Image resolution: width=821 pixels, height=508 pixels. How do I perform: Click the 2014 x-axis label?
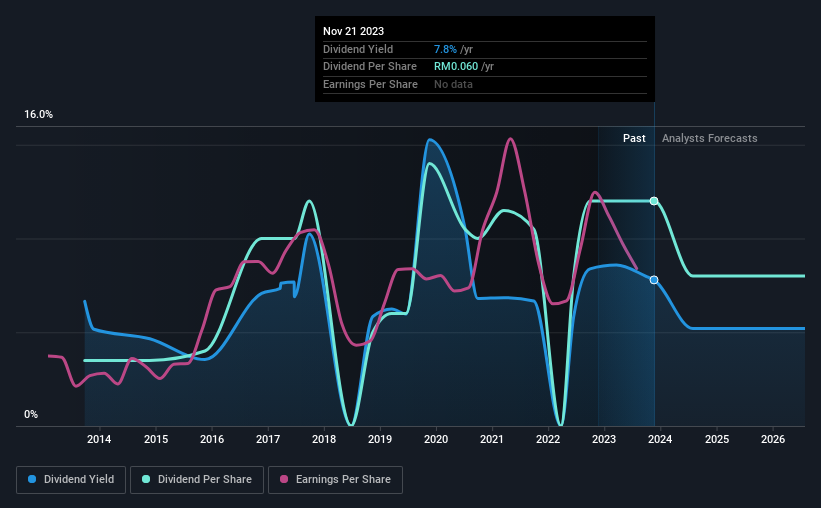pos(99,439)
